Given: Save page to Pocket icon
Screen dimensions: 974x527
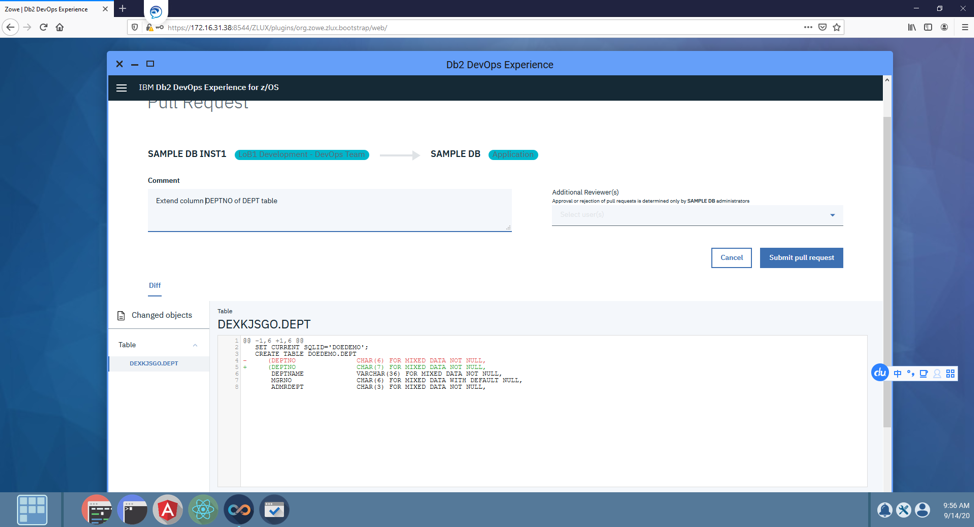Looking at the screenshot, I should click(822, 27).
